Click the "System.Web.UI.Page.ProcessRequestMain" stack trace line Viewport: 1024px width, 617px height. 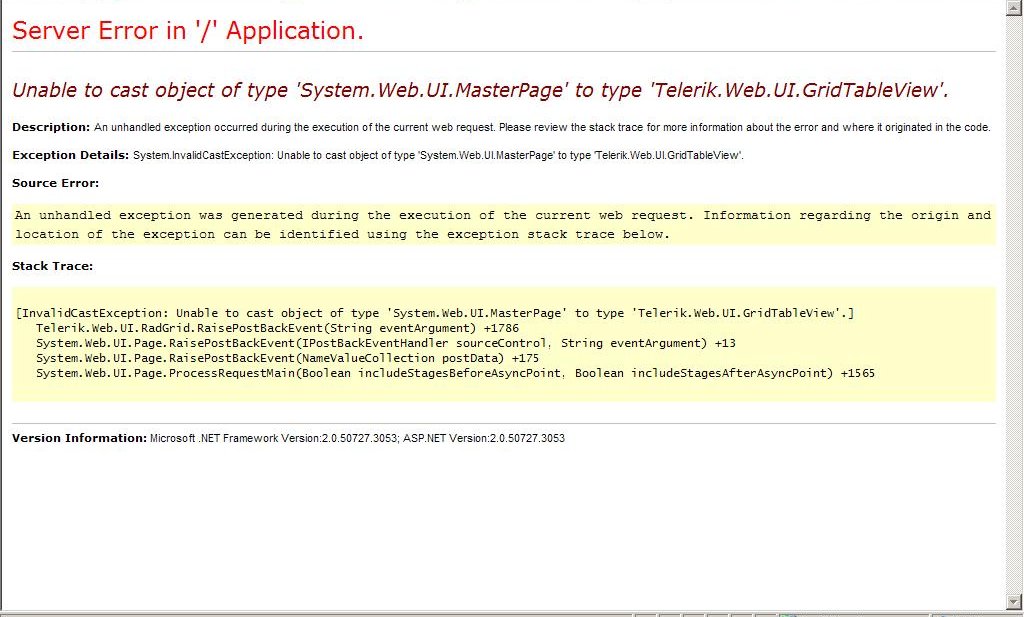(x=455, y=373)
